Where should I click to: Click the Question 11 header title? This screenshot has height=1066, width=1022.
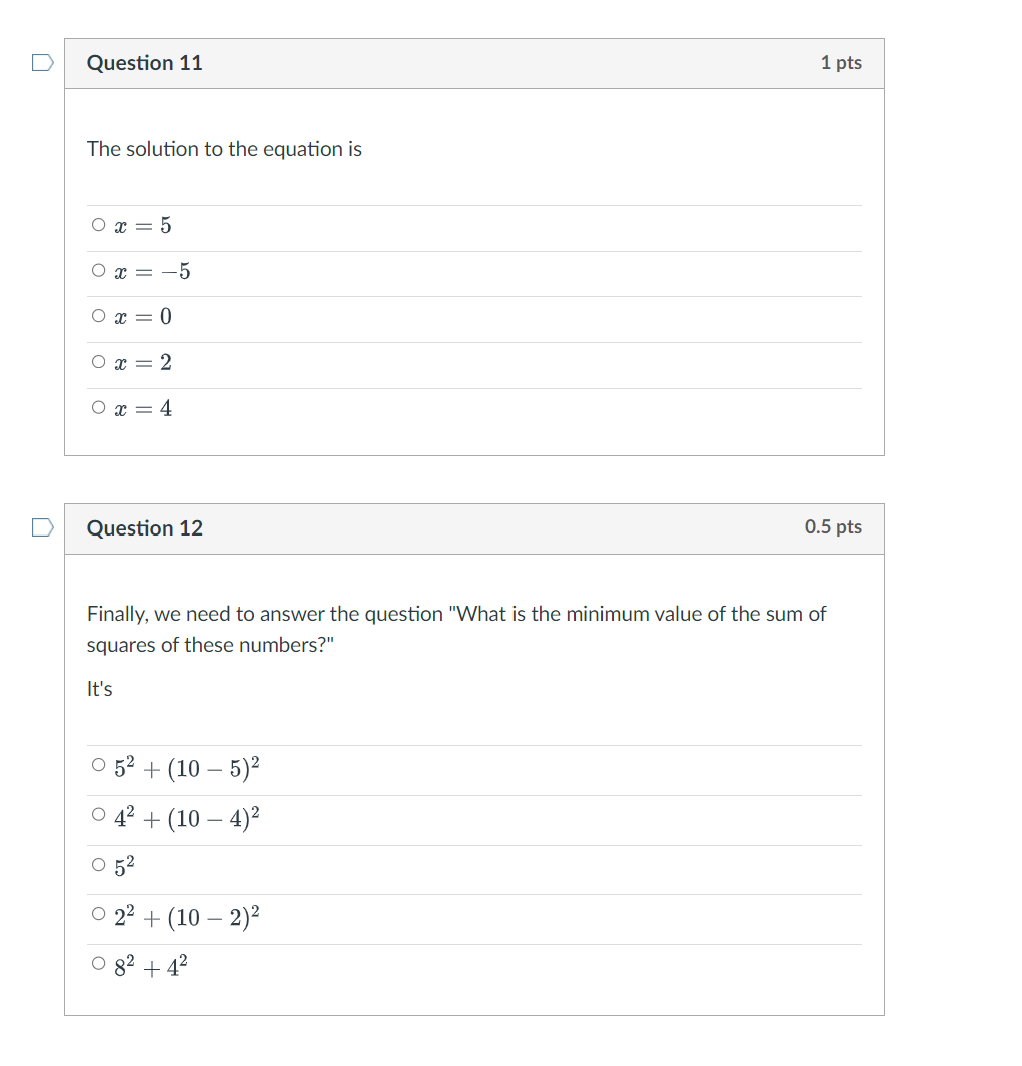(x=145, y=62)
